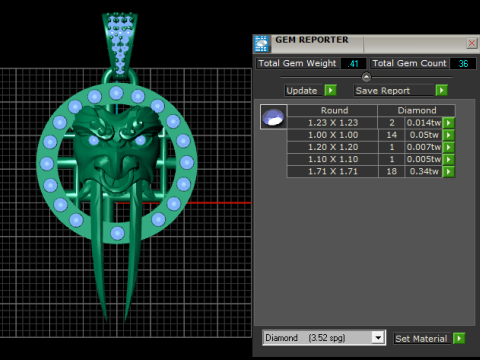Click the Round column header
Image resolution: width=480 pixels, height=360 pixels.
[332, 110]
